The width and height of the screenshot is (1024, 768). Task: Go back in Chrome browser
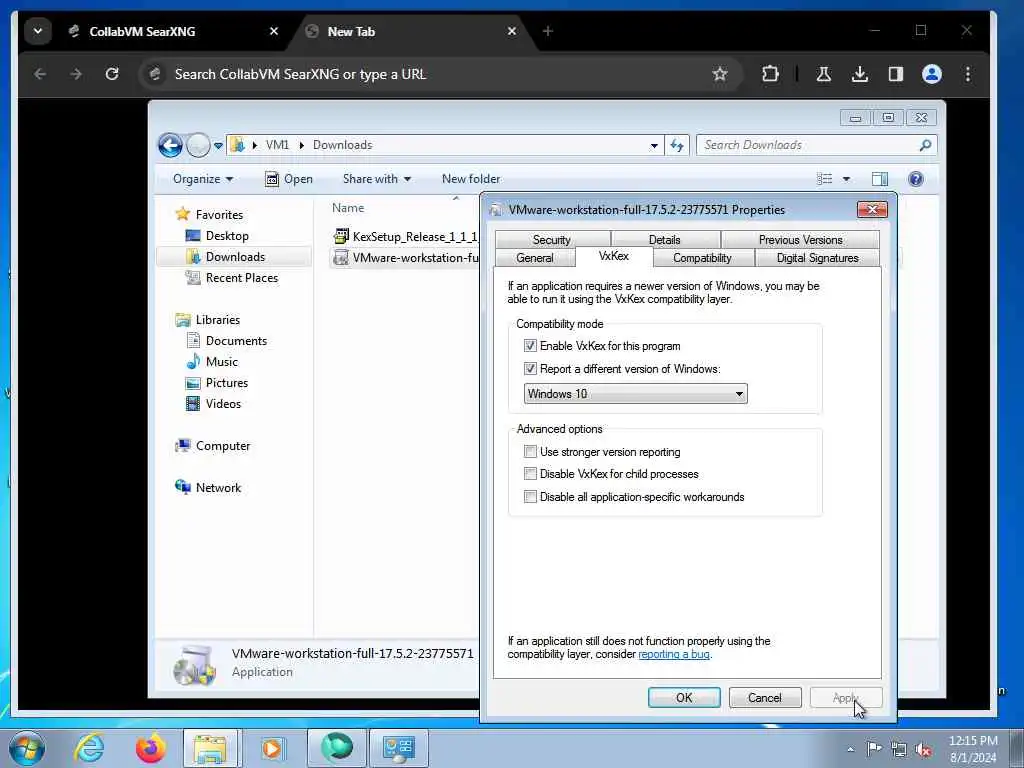point(40,74)
